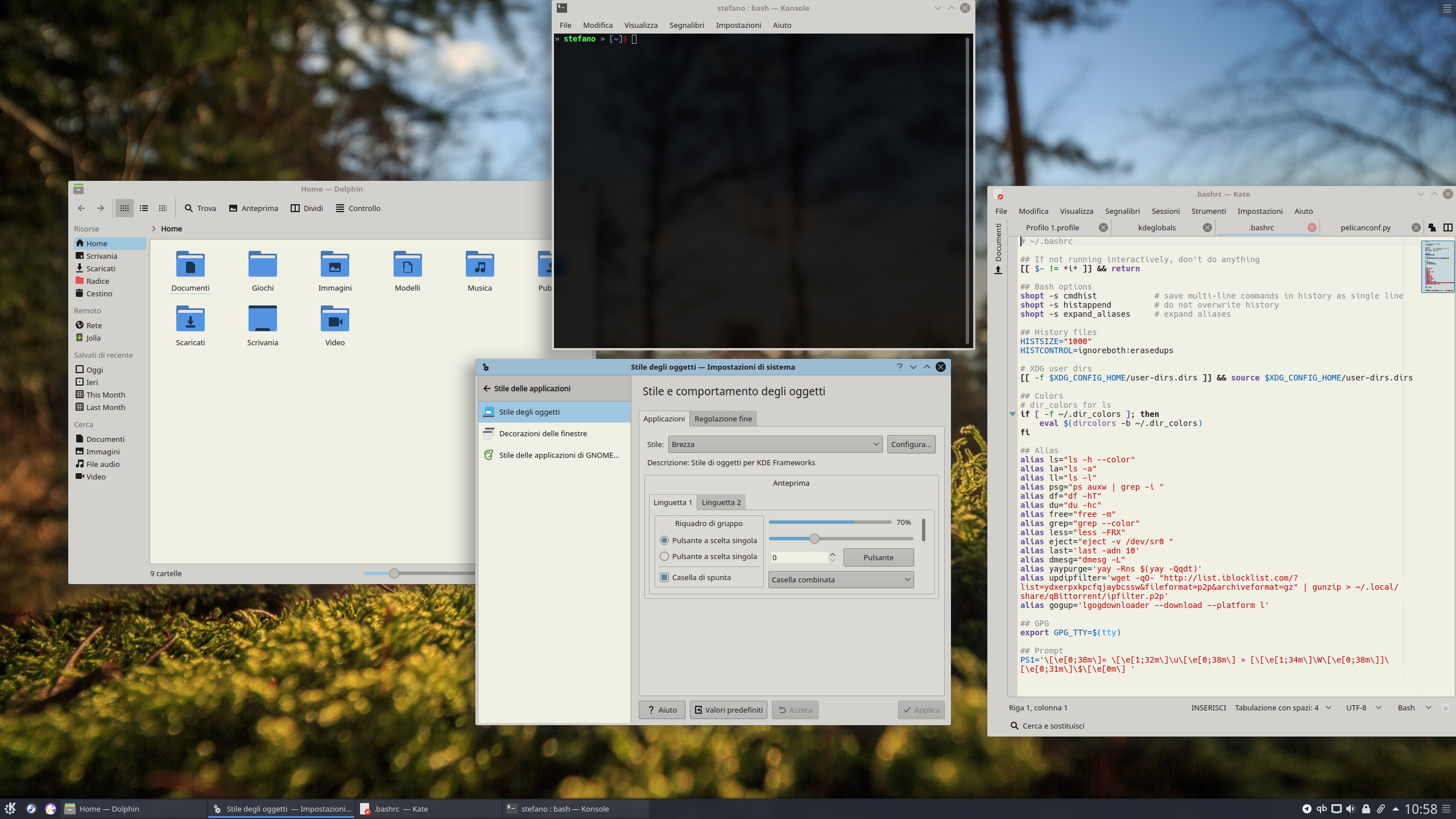Click the volume icon in system tray
The width and height of the screenshot is (1456, 819).
[x=1351, y=809]
